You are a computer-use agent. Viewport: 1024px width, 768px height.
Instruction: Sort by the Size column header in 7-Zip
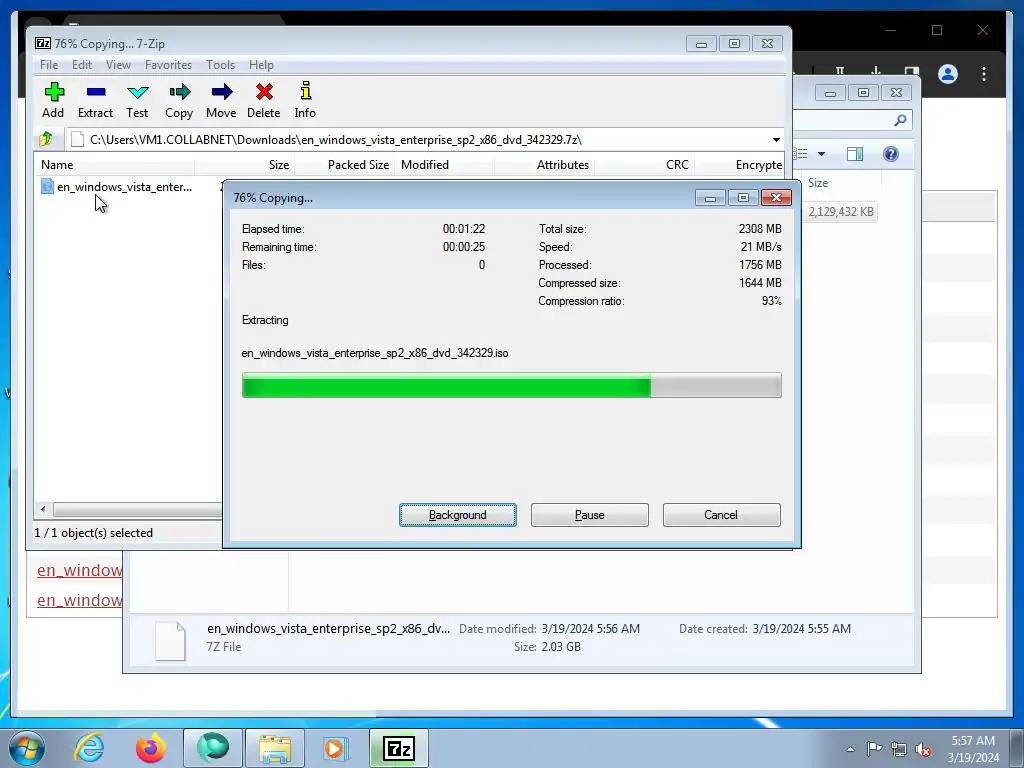(x=245, y=165)
